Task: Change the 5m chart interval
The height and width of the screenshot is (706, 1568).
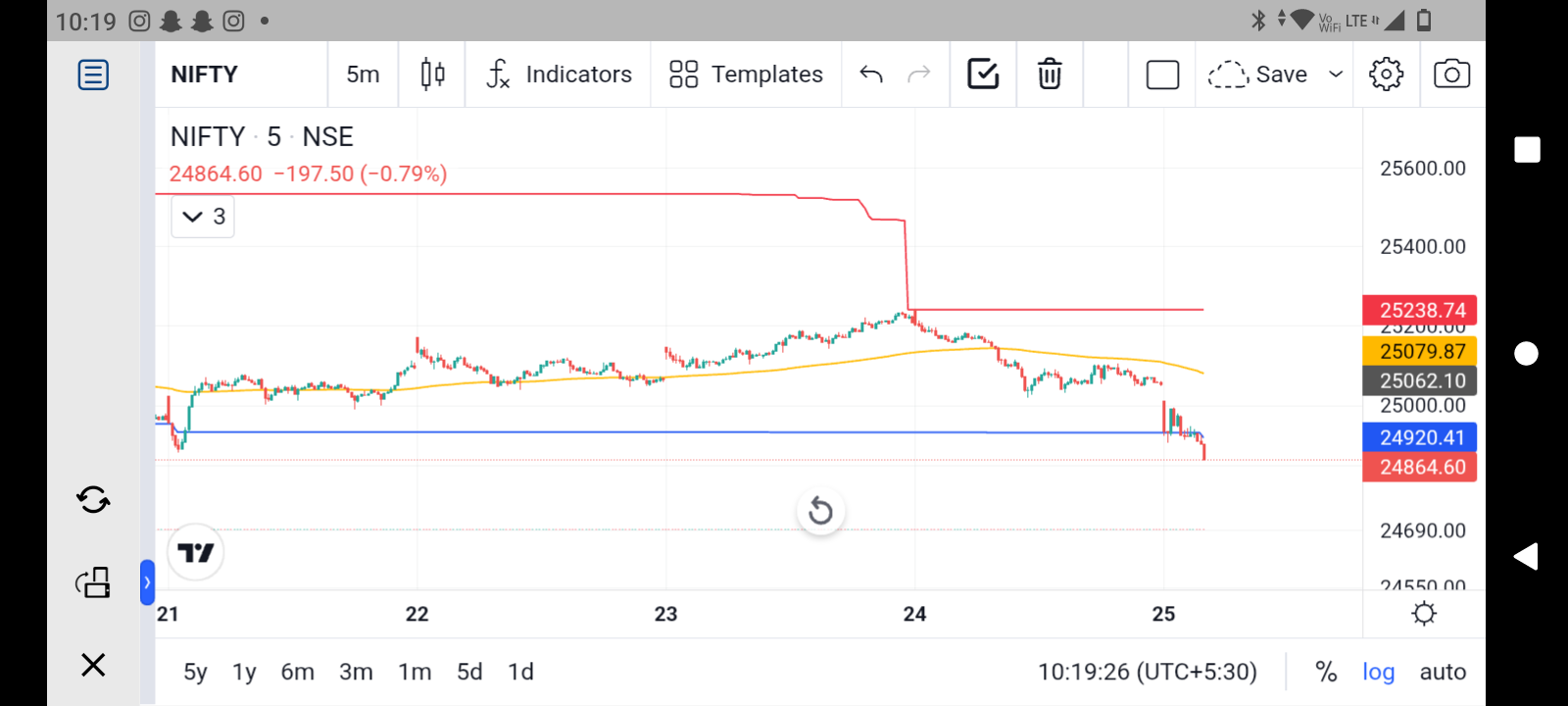Action: [x=363, y=75]
